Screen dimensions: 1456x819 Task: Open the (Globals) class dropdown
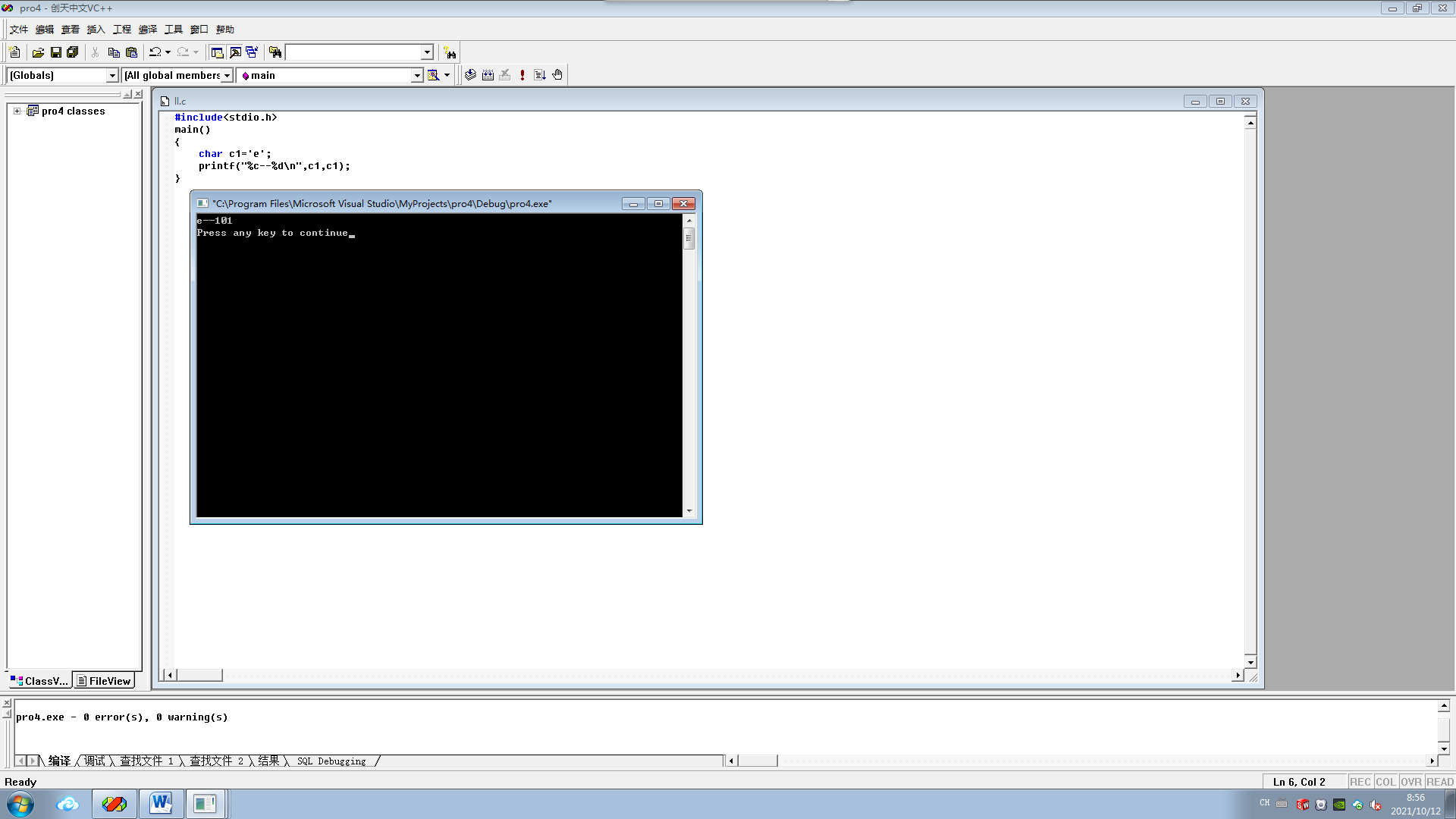tap(112, 75)
